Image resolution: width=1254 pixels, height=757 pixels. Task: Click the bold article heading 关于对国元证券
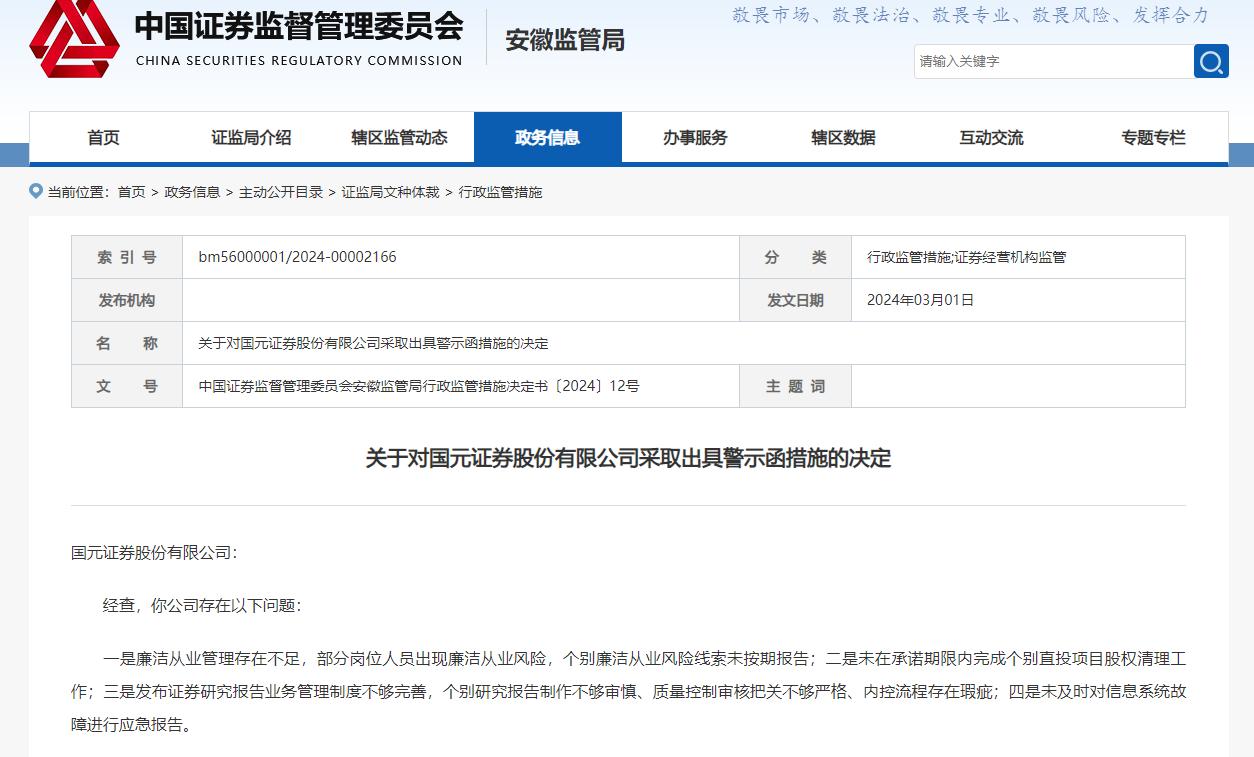pyautogui.click(x=628, y=458)
